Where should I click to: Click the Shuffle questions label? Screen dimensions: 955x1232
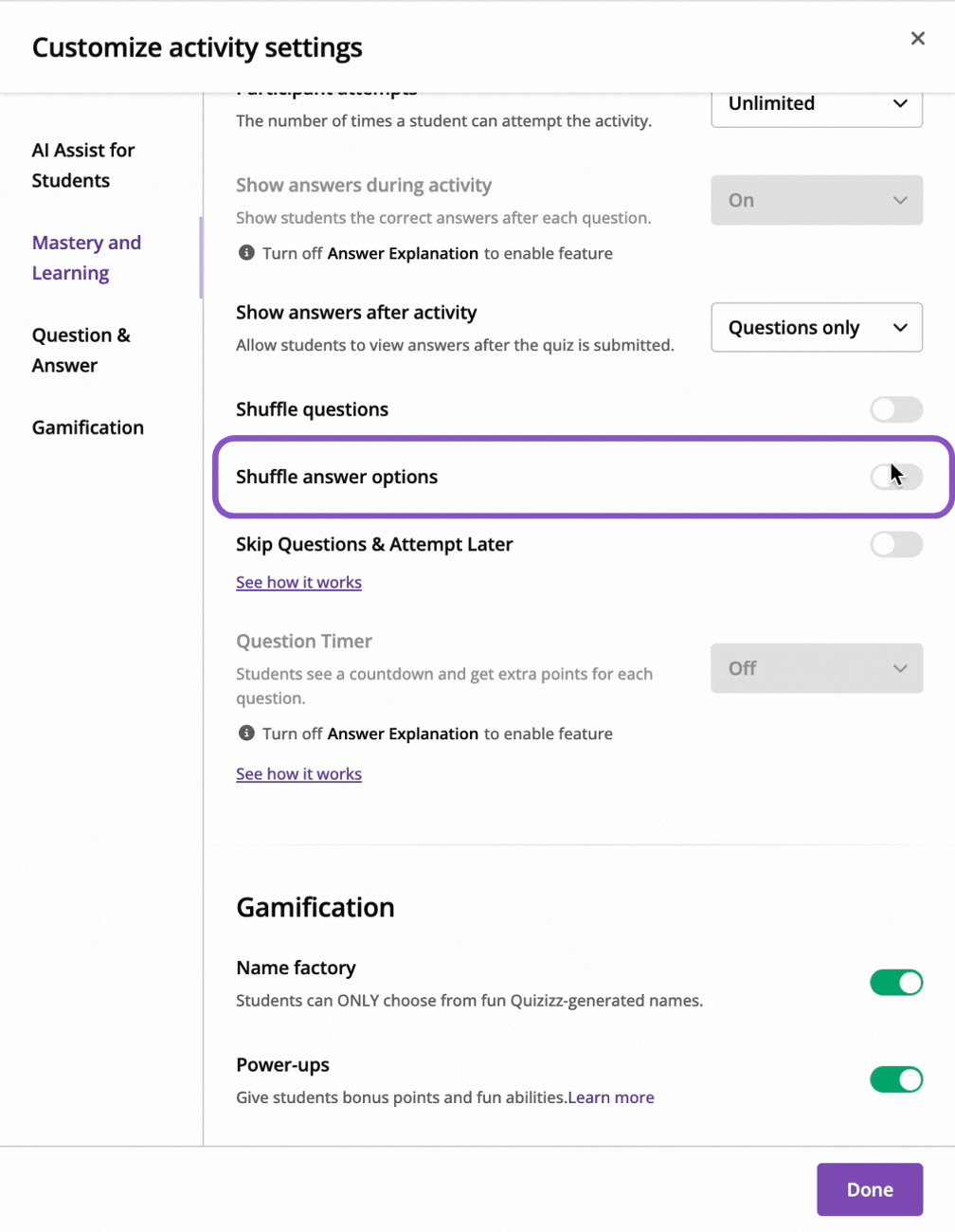point(312,409)
